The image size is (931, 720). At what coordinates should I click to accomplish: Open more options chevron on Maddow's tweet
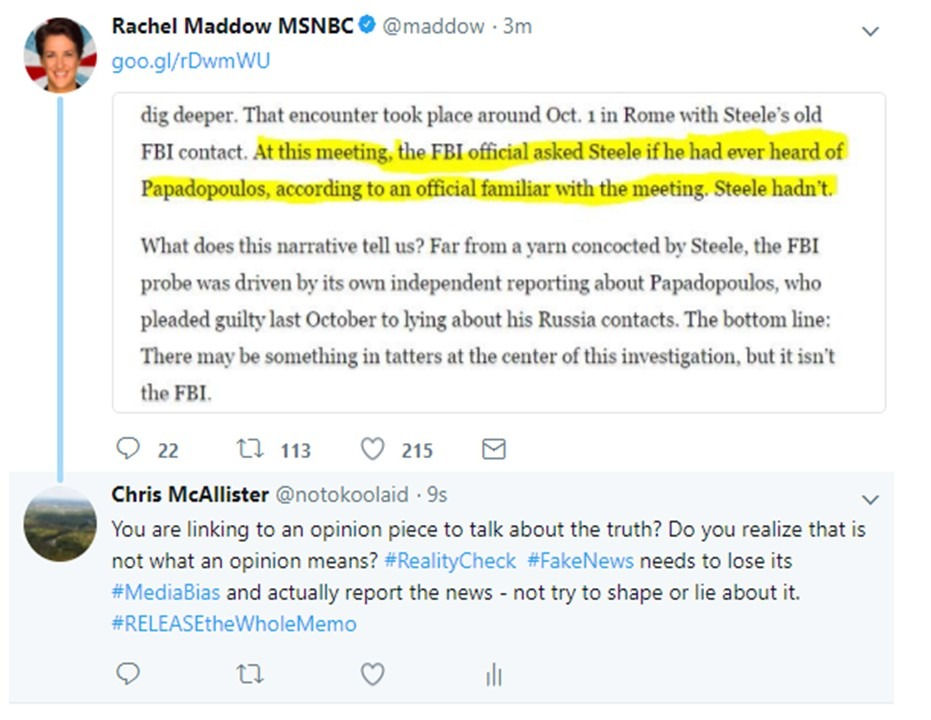870,31
